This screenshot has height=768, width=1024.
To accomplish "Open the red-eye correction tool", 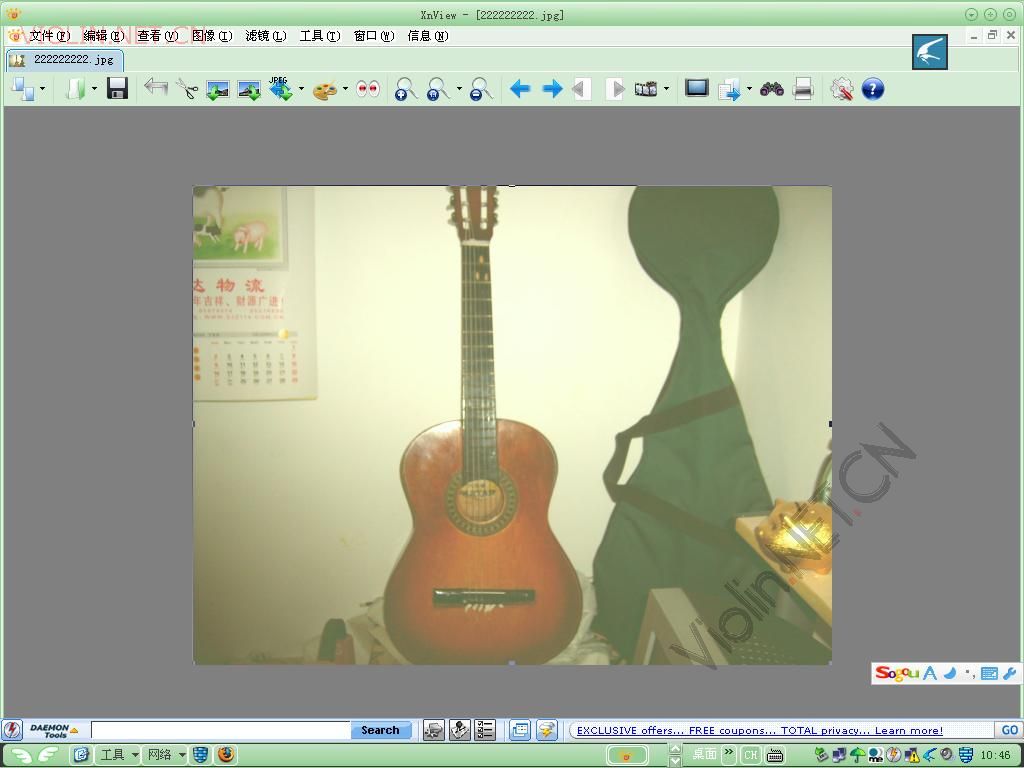I will click(368, 89).
